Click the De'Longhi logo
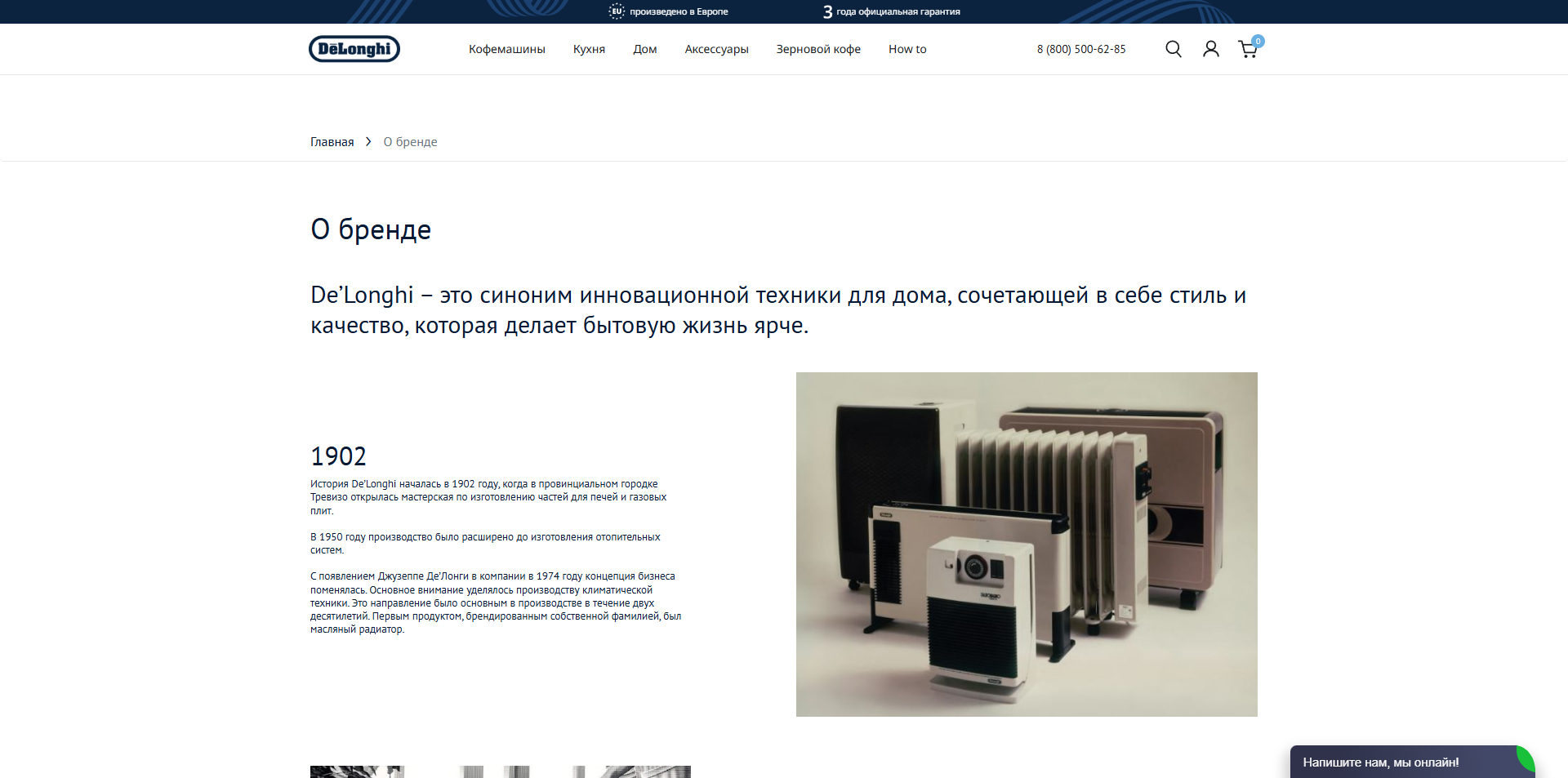Image resolution: width=1568 pixels, height=778 pixels. (x=354, y=49)
